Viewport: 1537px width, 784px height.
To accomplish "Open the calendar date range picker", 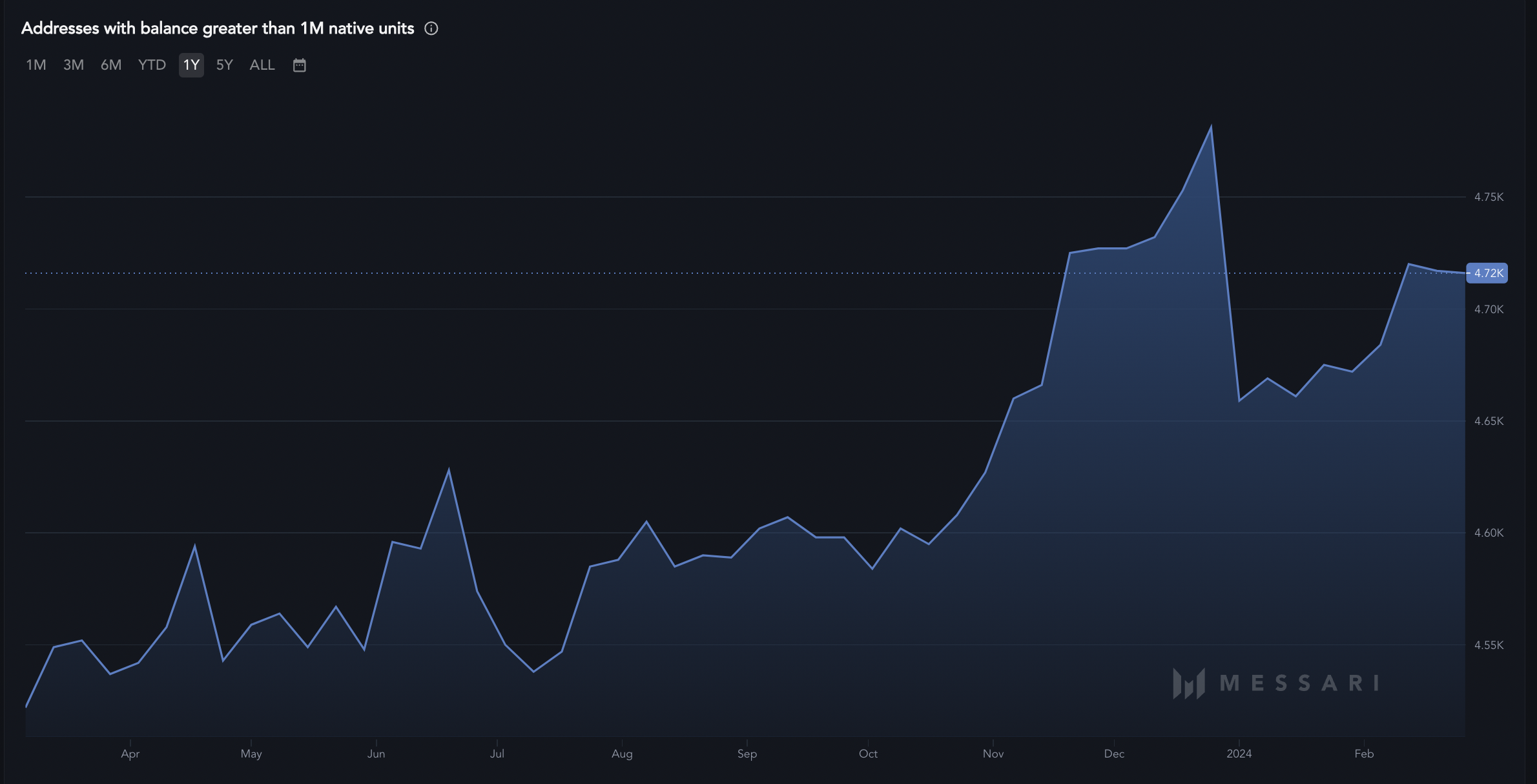I will point(299,65).
